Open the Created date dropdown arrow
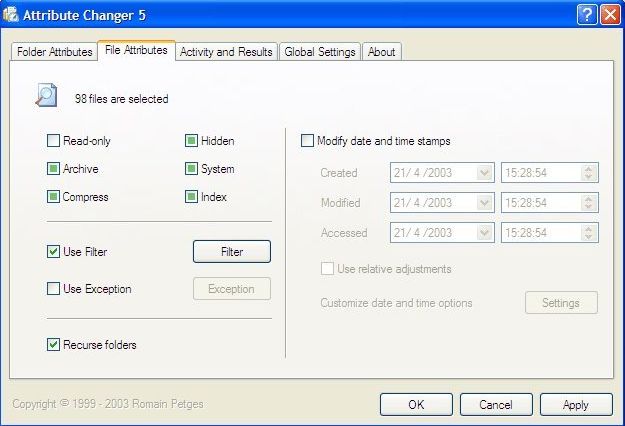The width and height of the screenshot is (625, 426). tap(484, 173)
